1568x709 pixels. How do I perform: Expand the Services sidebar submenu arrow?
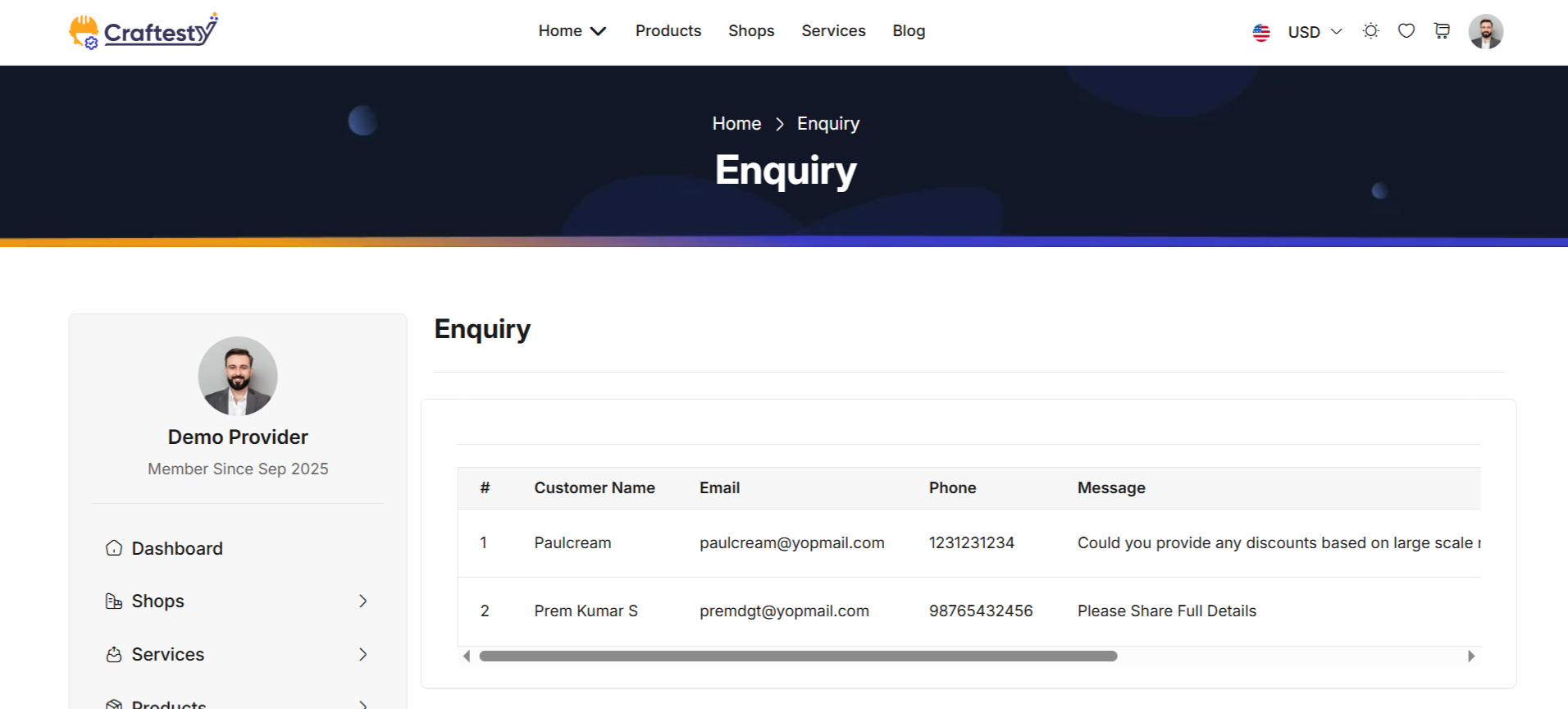(362, 655)
